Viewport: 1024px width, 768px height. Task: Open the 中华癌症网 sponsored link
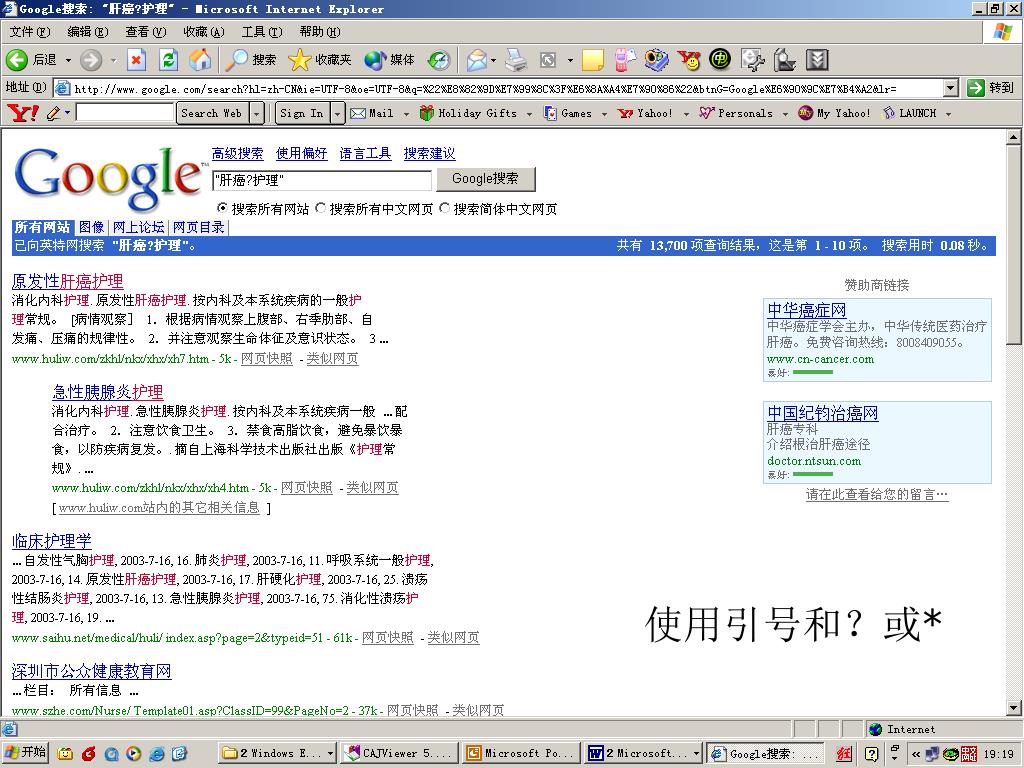point(807,310)
